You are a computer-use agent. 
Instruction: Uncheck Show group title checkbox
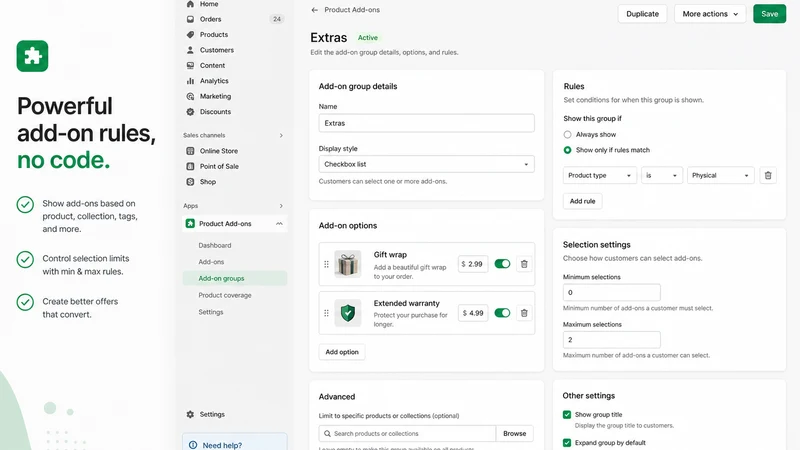pos(567,415)
